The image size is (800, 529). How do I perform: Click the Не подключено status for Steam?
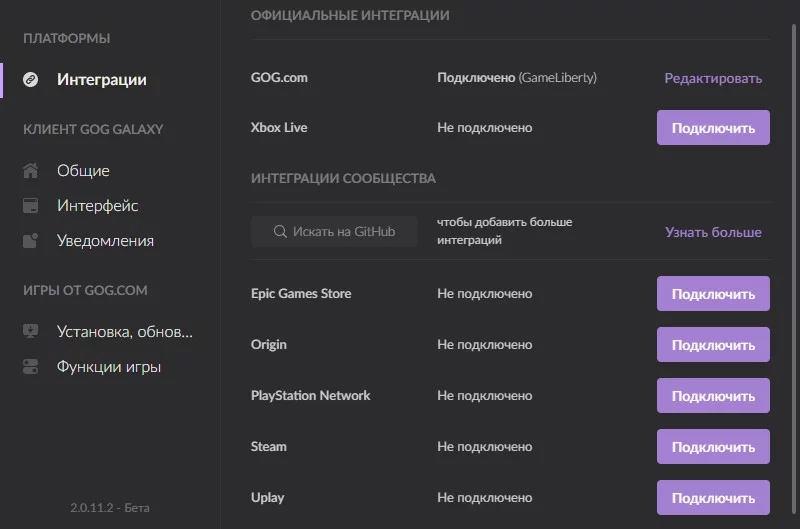tap(485, 446)
